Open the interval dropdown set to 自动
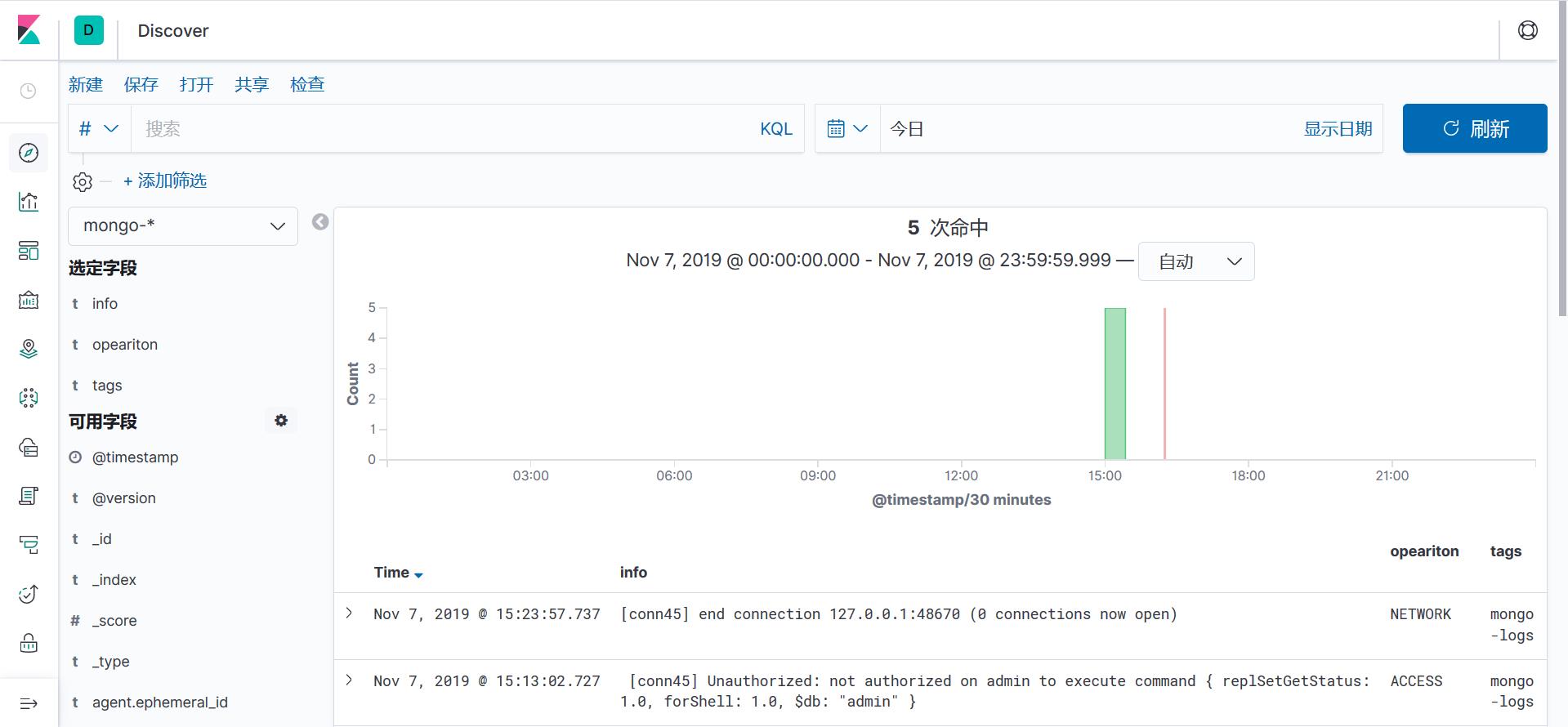Viewport: 1568px width, 727px height. coord(1196,261)
